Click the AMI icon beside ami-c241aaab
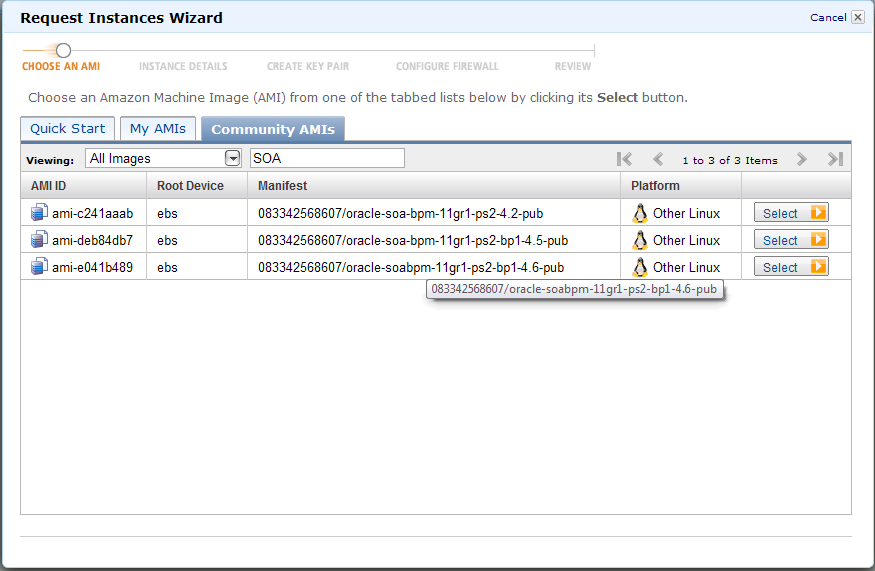875x571 pixels. (39, 213)
